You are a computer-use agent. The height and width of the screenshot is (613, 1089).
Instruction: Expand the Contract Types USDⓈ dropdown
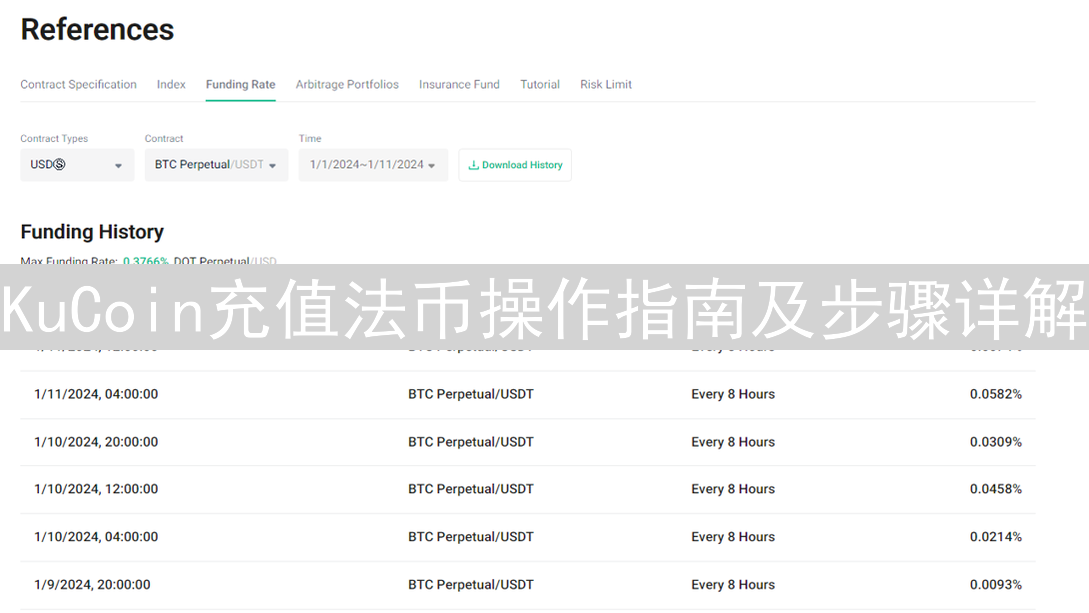click(x=77, y=165)
